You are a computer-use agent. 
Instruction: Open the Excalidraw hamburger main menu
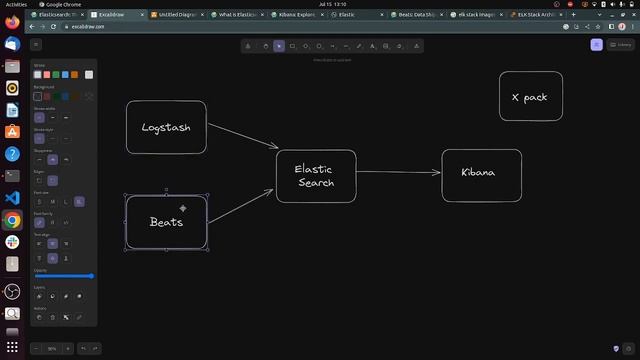click(x=36, y=44)
